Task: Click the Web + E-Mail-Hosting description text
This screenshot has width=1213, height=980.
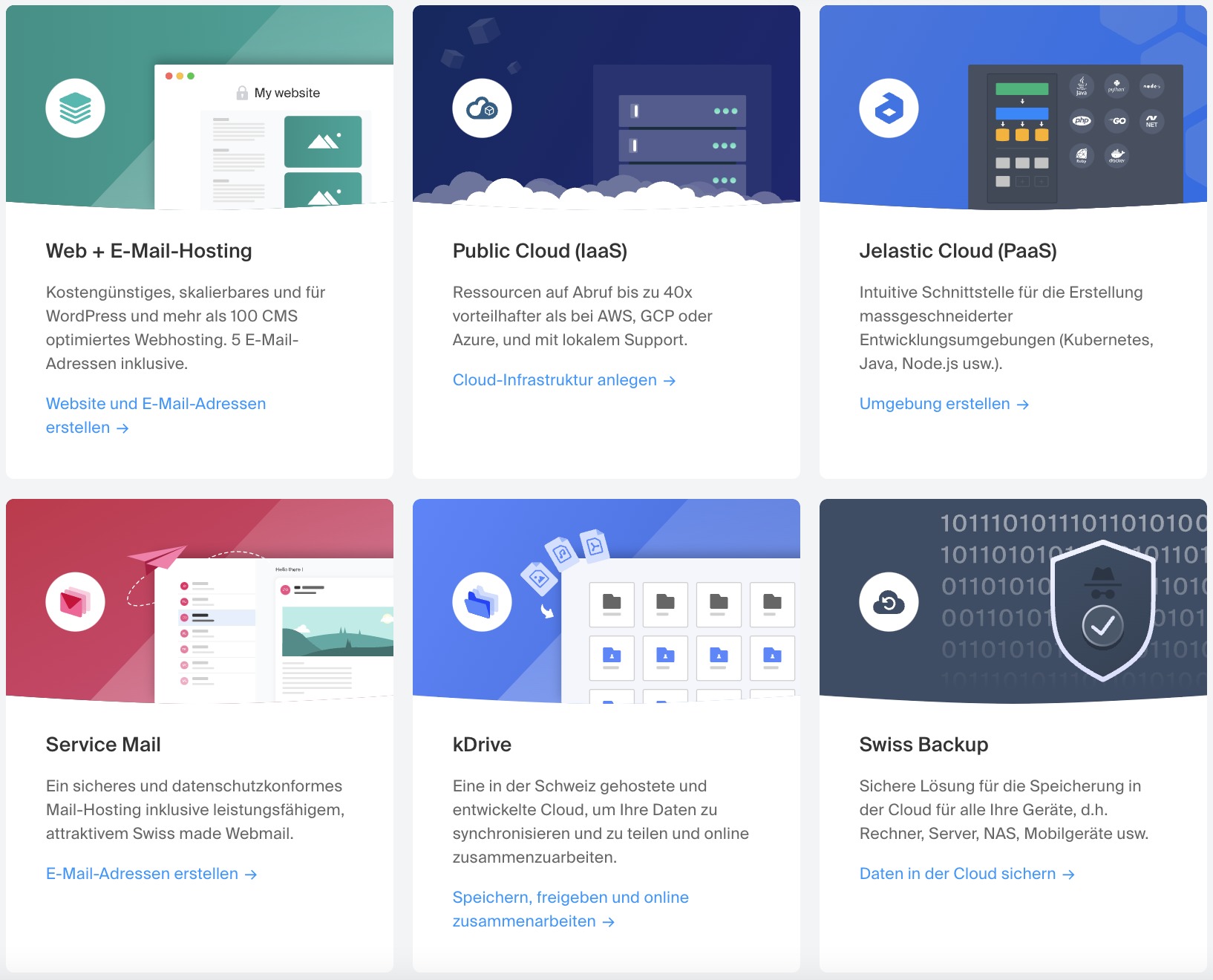Action: (186, 328)
